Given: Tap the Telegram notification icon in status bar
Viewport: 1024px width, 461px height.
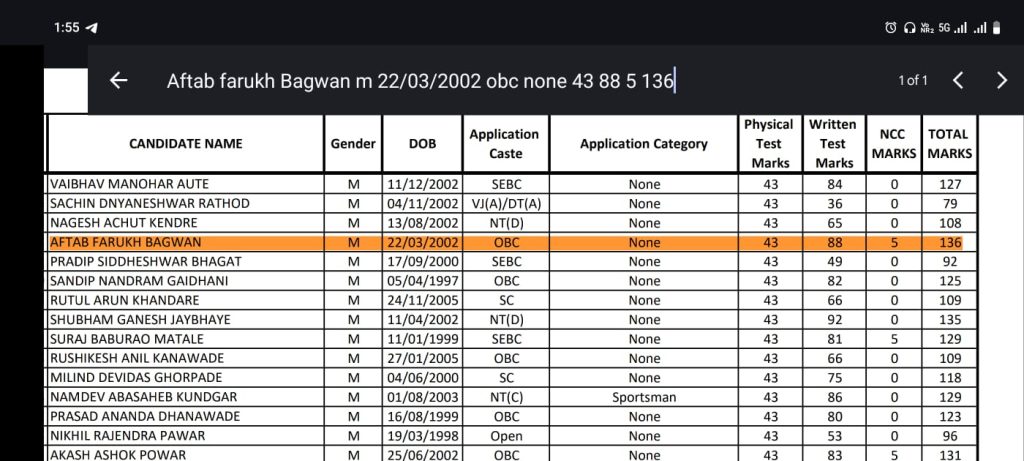Looking at the screenshot, I should click(92, 27).
